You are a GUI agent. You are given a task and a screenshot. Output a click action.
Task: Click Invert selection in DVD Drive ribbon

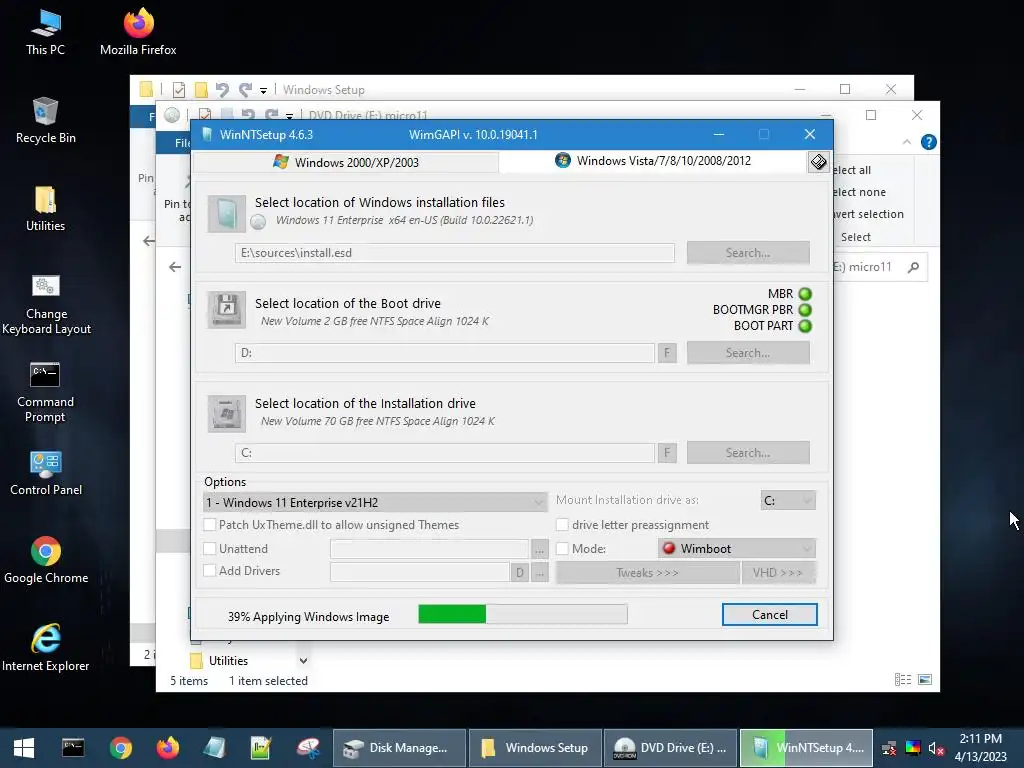869,214
